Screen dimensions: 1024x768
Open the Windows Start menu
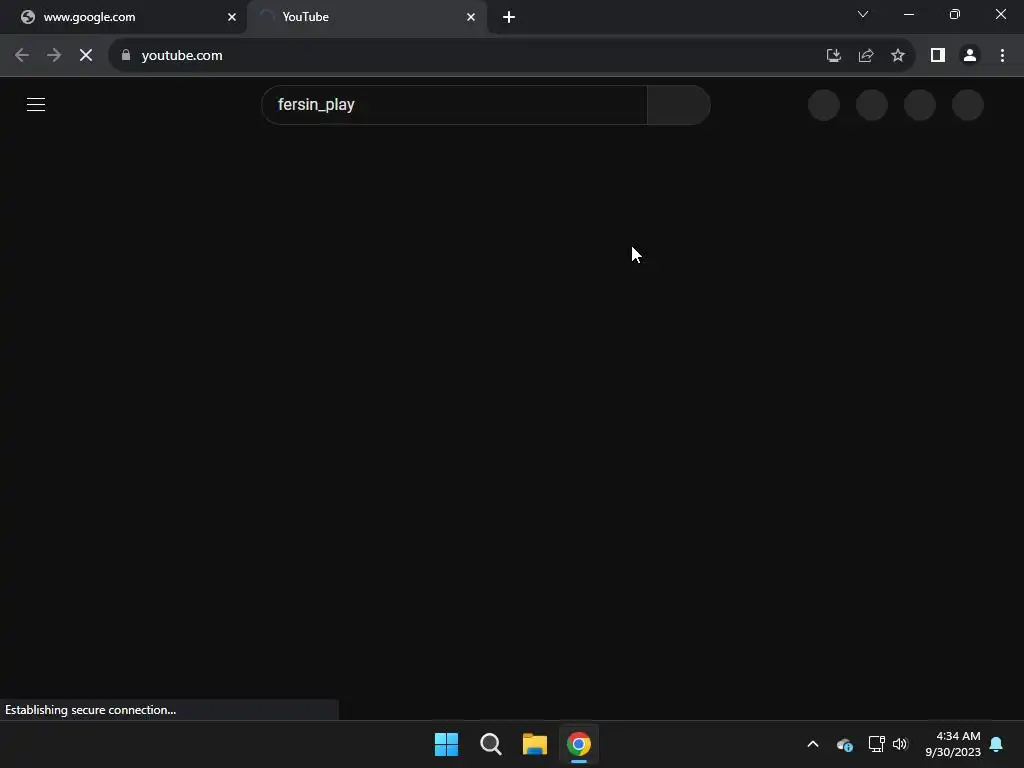pyautogui.click(x=447, y=744)
